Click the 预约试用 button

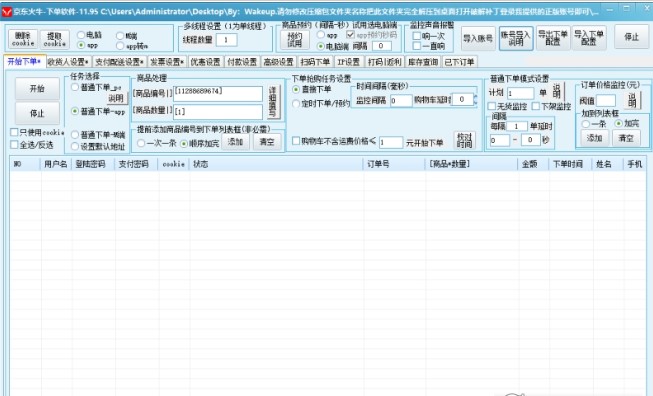(x=294, y=40)
